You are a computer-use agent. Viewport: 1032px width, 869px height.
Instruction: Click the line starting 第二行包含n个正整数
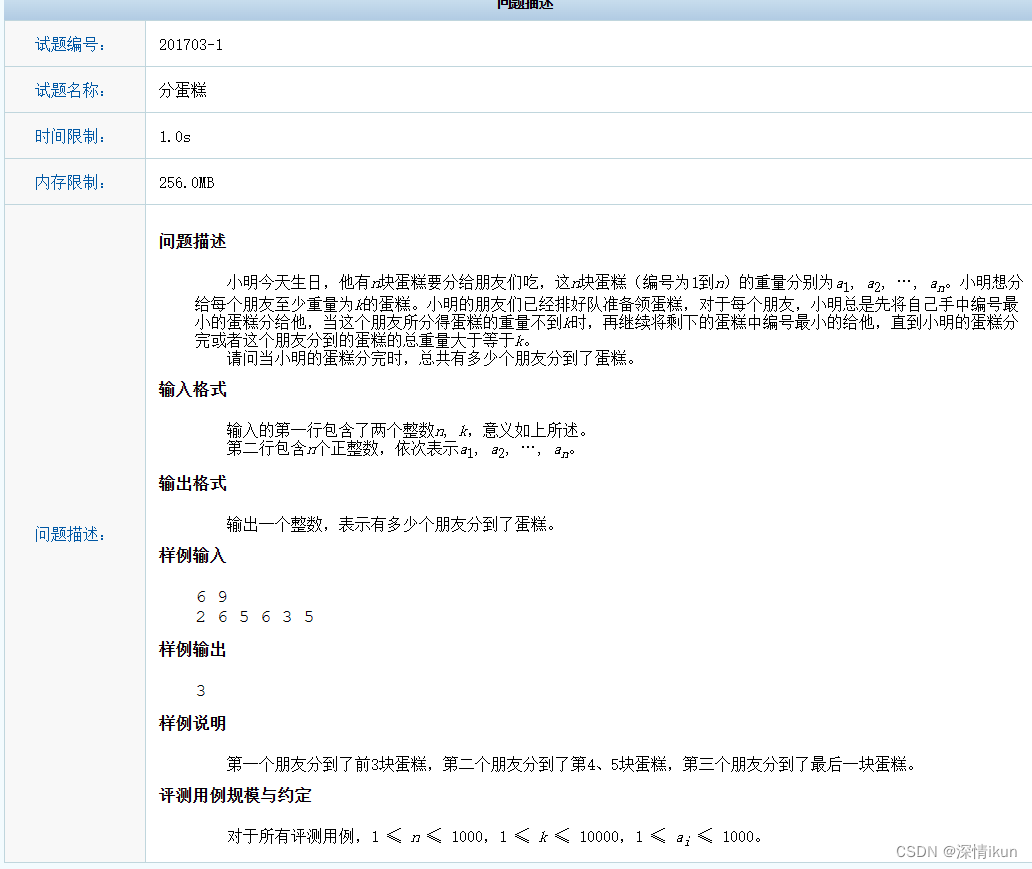coord(401,450)
